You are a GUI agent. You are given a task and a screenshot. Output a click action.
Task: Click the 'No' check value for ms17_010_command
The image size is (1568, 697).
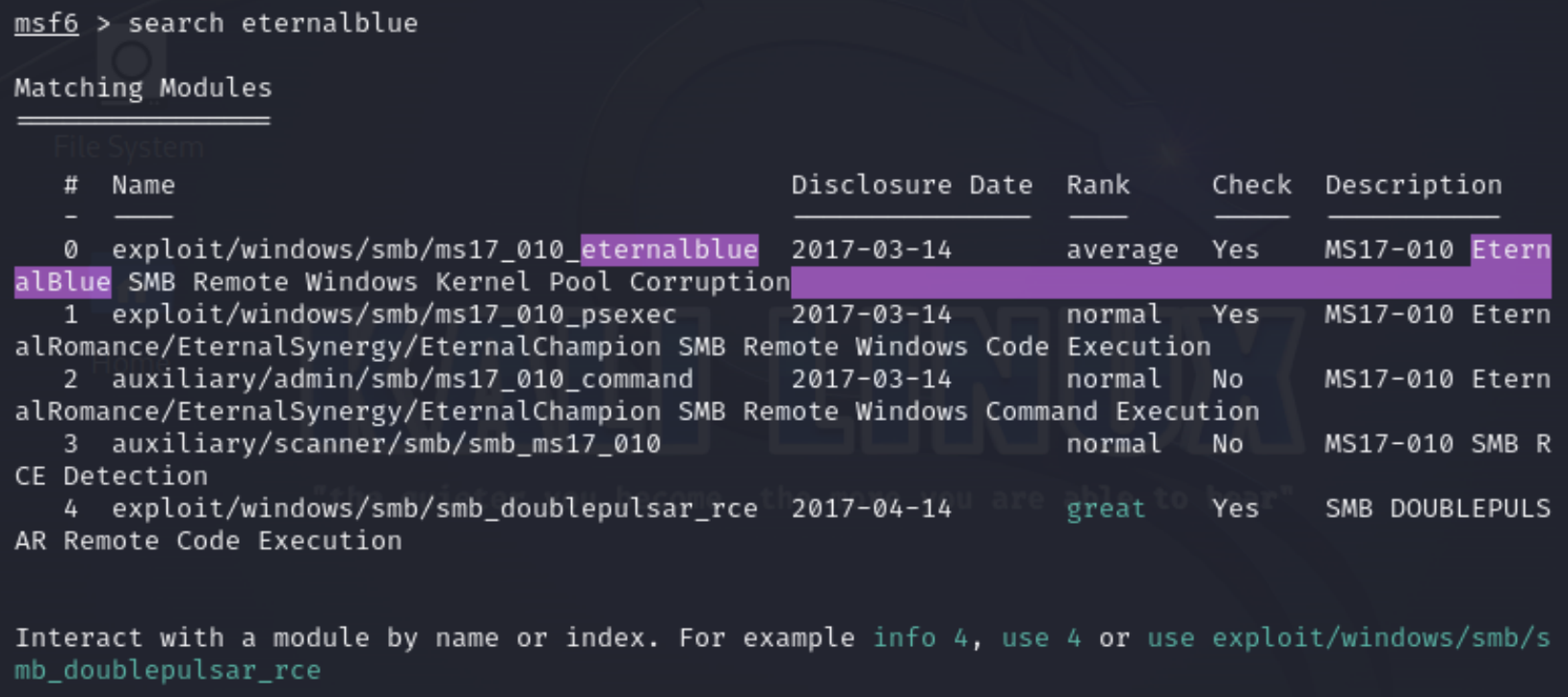coord(1228,379)
